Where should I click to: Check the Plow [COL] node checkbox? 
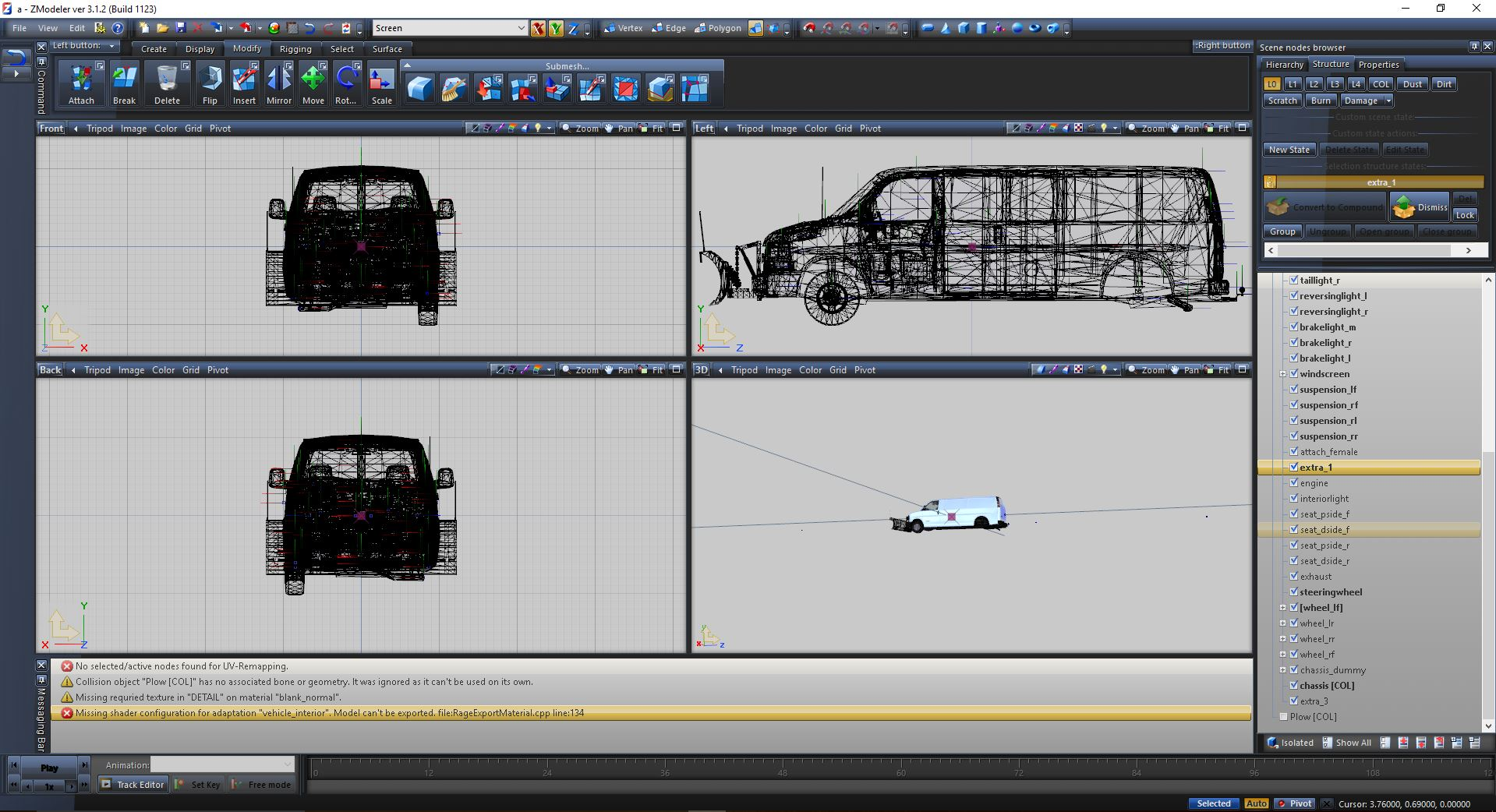click(1283, 716)
